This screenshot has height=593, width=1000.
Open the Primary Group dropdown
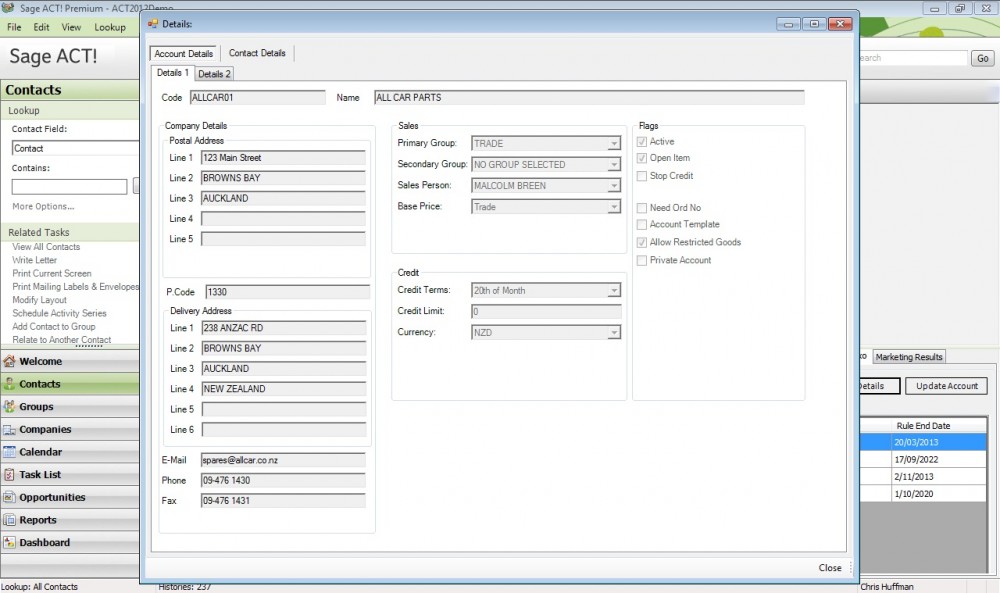tap(614, 143)
